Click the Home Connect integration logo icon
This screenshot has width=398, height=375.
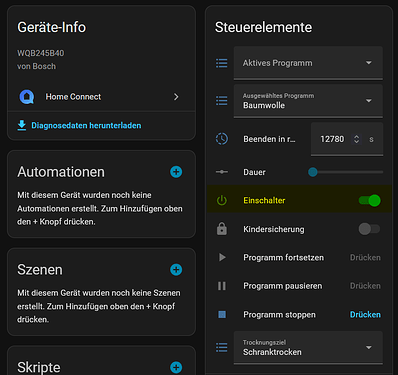27,97
